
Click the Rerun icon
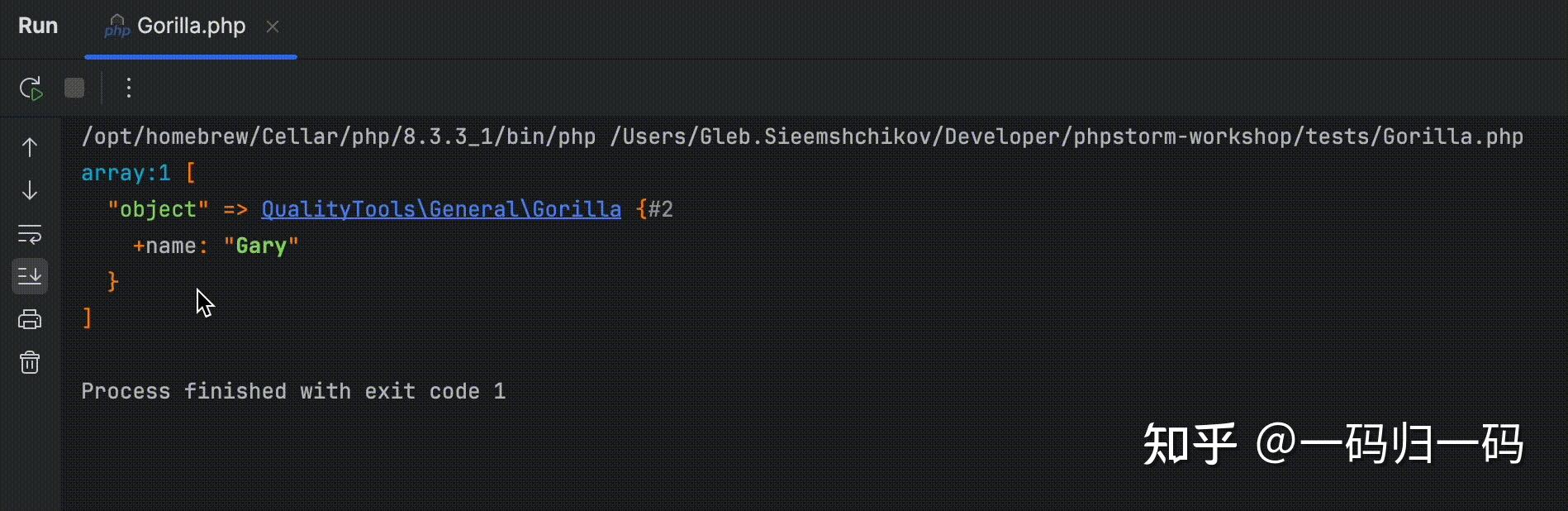(x=30, y=88)
